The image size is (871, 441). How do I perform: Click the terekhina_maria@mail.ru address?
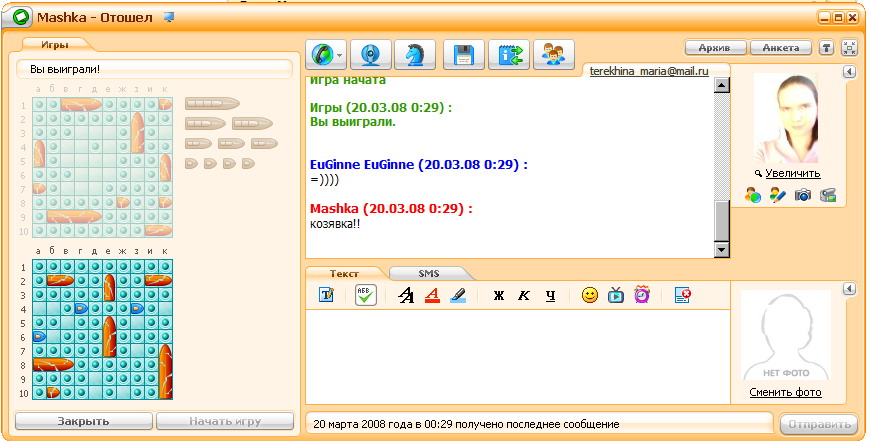[x=649, y=71]
